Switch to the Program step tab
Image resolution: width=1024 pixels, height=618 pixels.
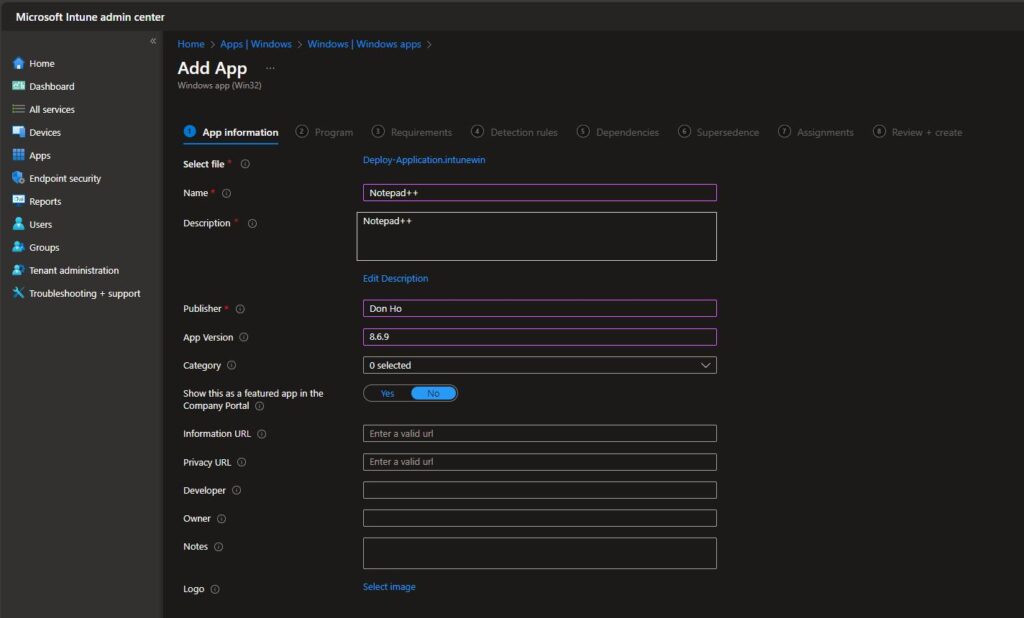(325, 132)
